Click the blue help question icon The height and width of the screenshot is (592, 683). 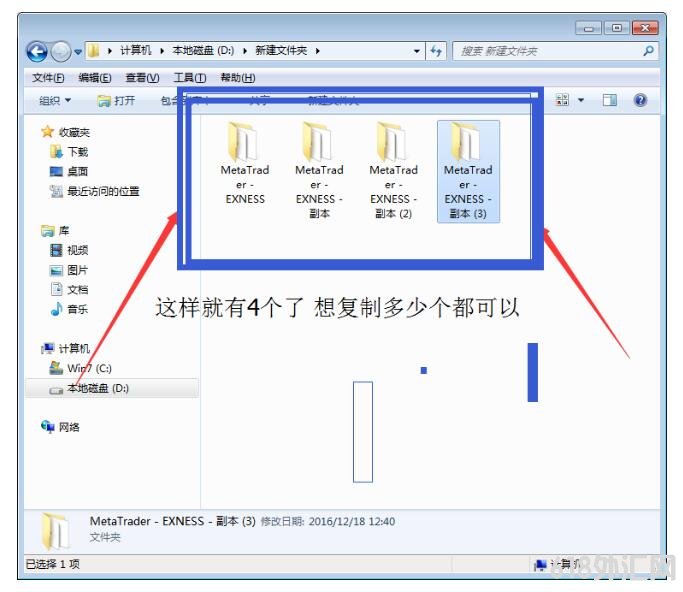[x=640, y=100]
